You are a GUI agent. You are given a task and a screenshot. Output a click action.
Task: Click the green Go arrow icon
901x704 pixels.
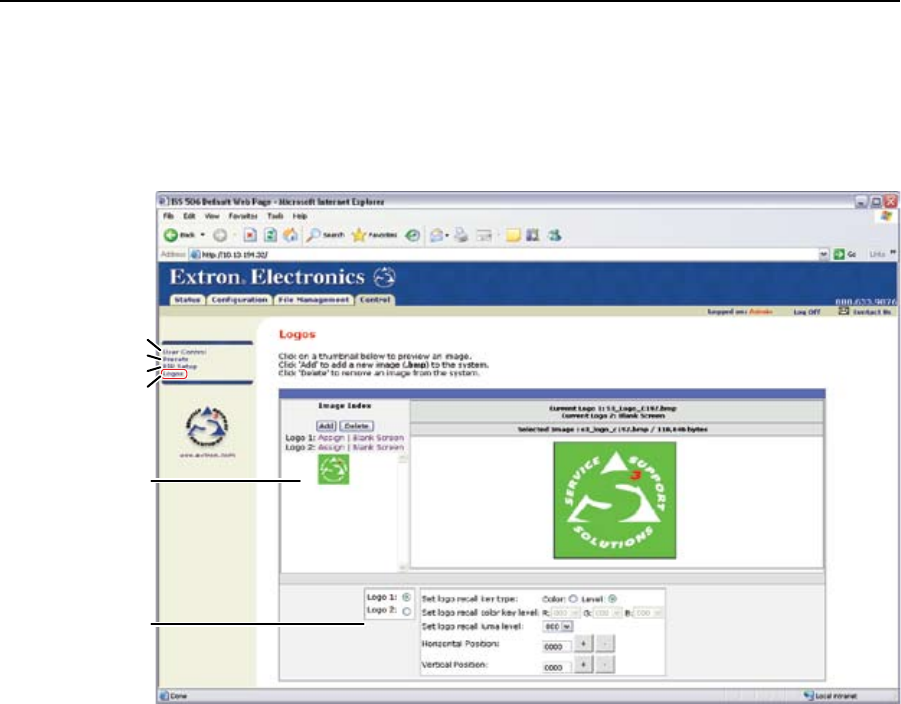[x=839, y=254]
